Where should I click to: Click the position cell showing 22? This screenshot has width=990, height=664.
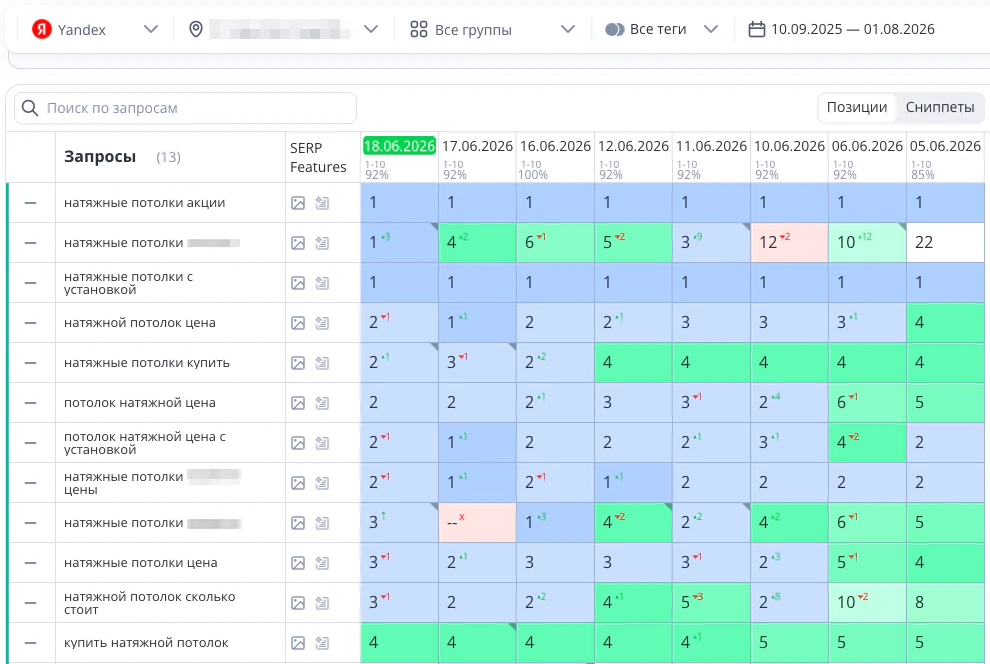pyautogui.click(x=945, y=242)
